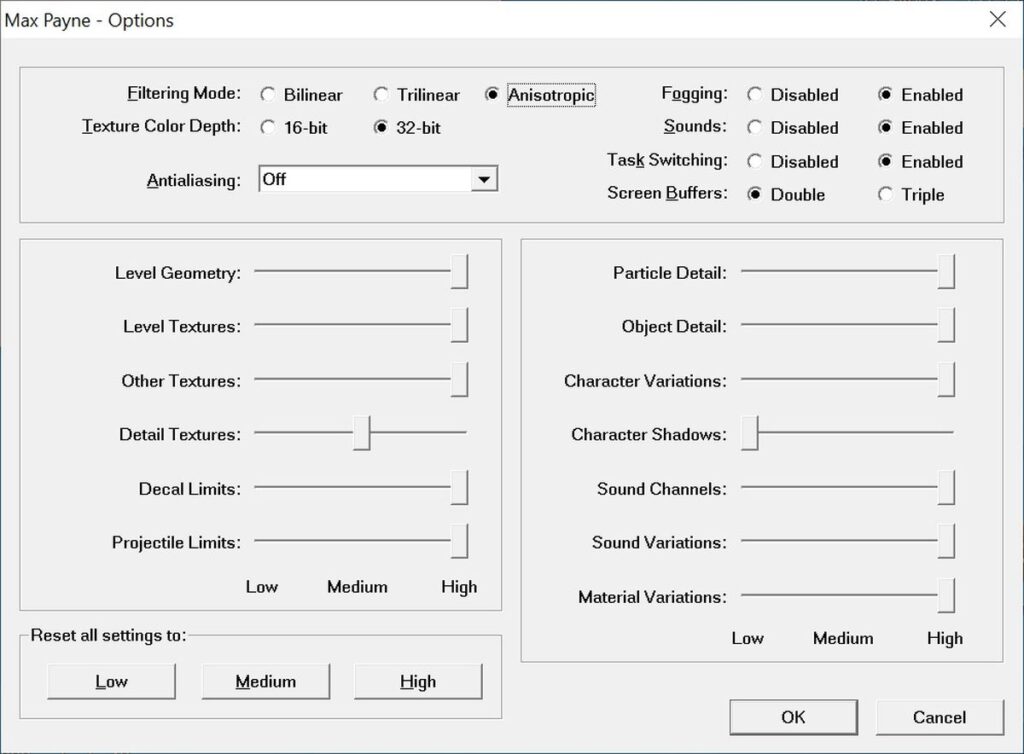Viewport: 1024px width, 754px height.
Task: Disable Sounds option
Action: (x=793, y=127)
